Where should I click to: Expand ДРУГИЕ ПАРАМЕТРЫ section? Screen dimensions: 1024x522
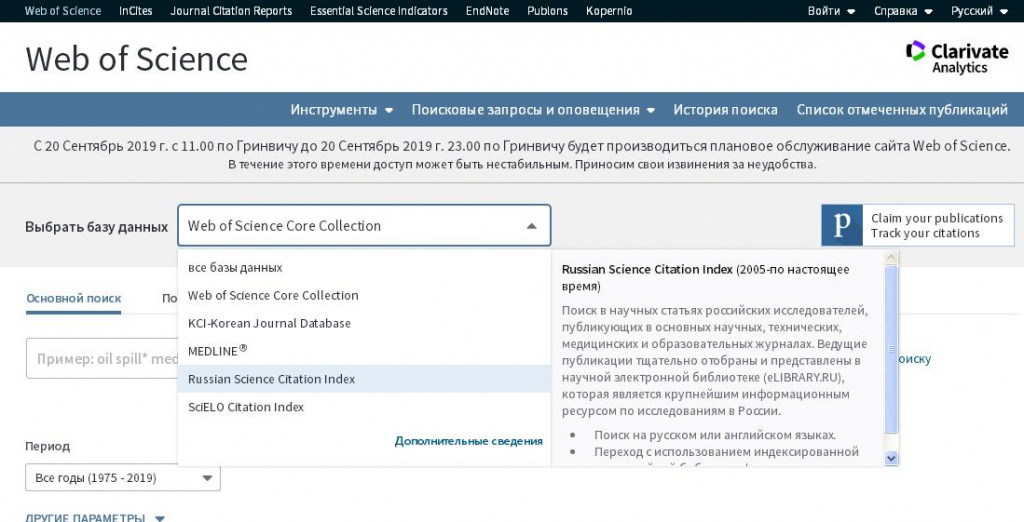coord(95,517)
